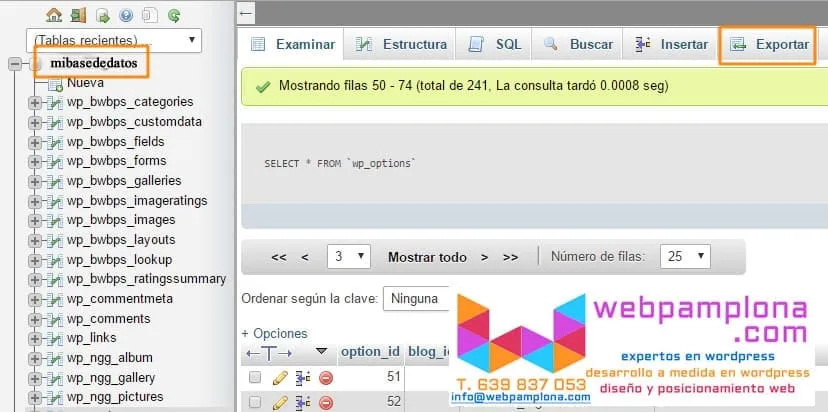The image size is (828, 412).
Task: Click the Nueva new-table icon
Action: point(55,84)
